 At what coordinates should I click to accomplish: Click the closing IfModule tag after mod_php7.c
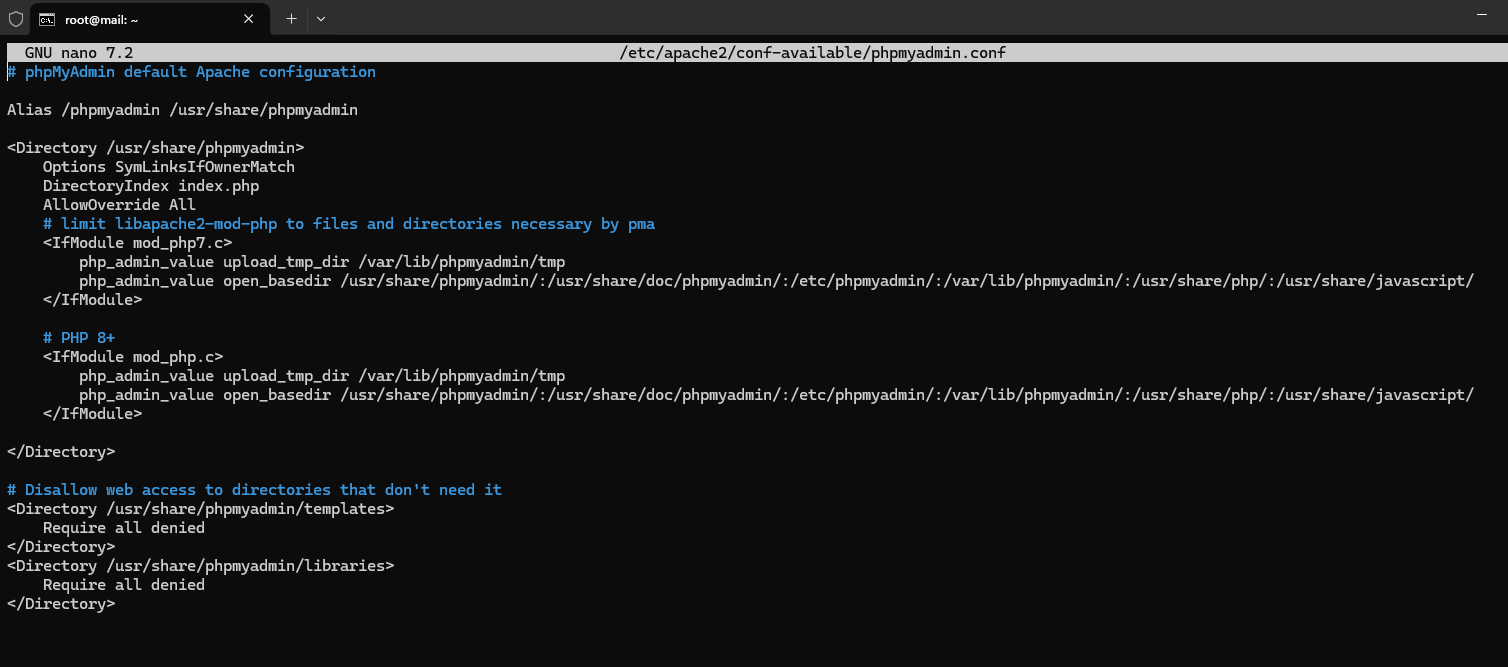pos(92,300)
